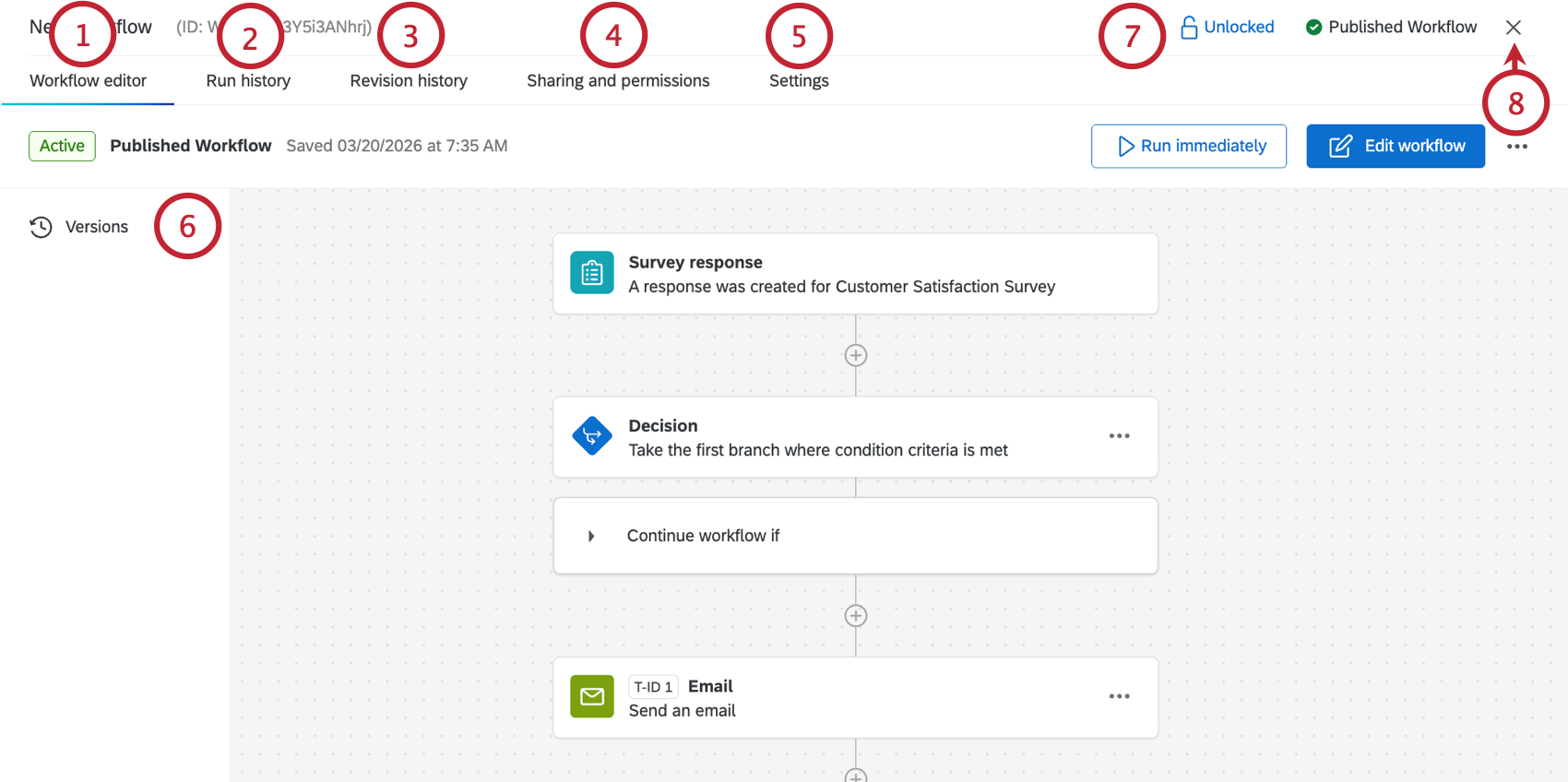Click the Versions history clock icon
The height and width of the screenshot is (782, 1568).
41,227
